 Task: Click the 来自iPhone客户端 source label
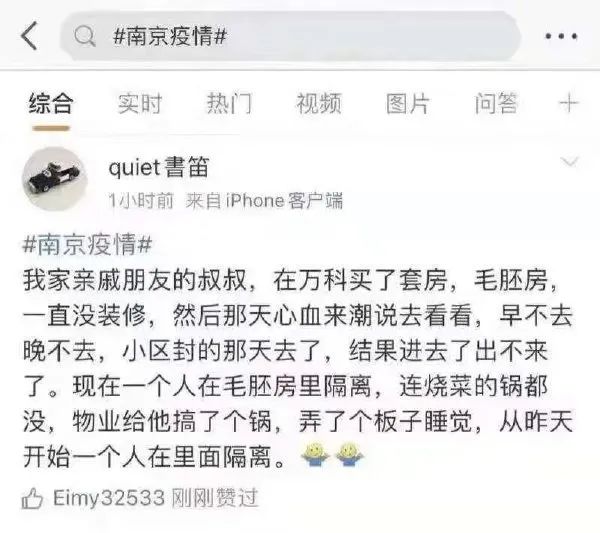(x=264, y=201)
